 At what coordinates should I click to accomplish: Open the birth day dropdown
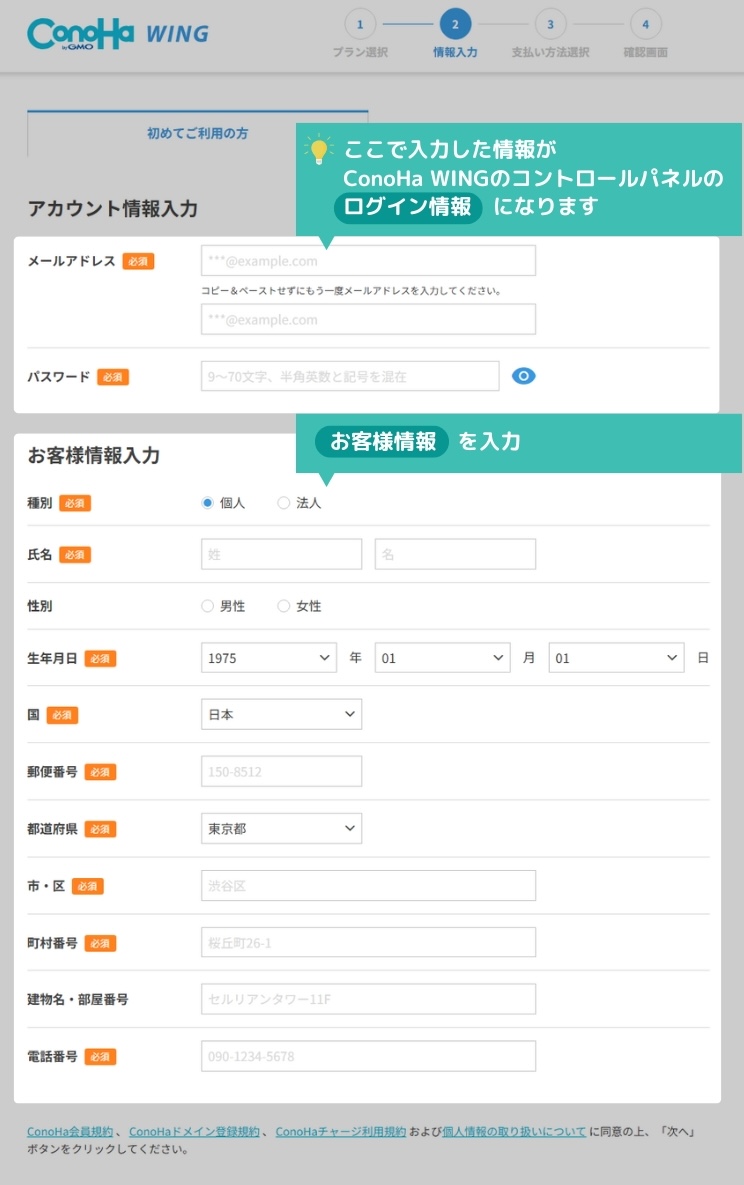(616, 657)
